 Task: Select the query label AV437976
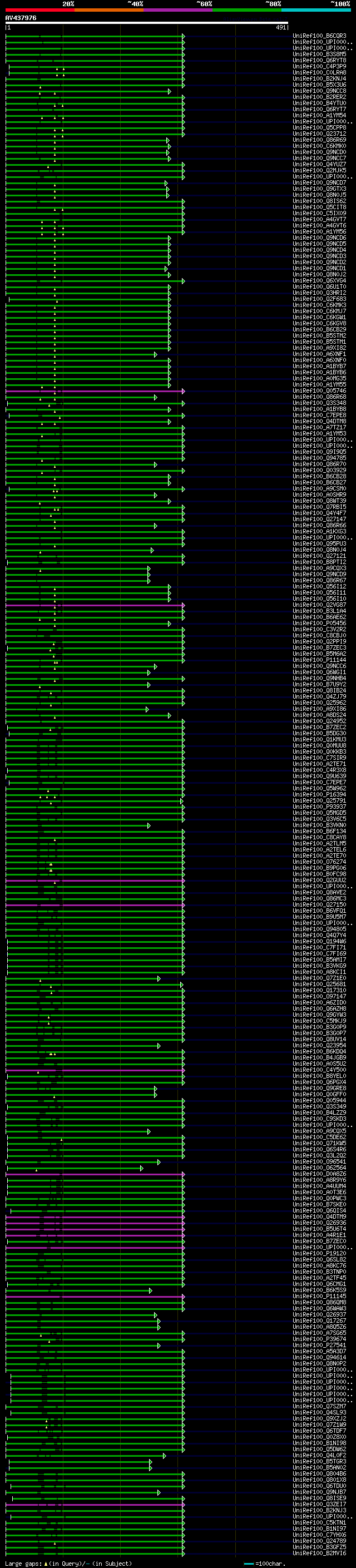tap(21, 18)
